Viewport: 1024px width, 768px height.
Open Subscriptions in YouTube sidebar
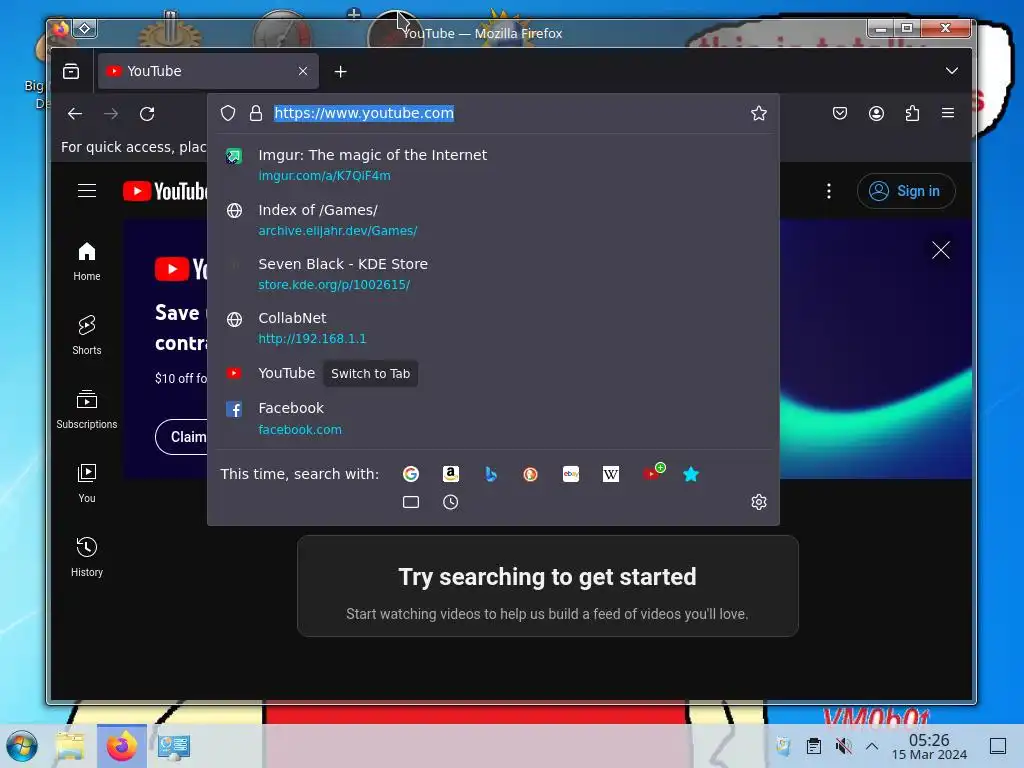pos(87,409)
